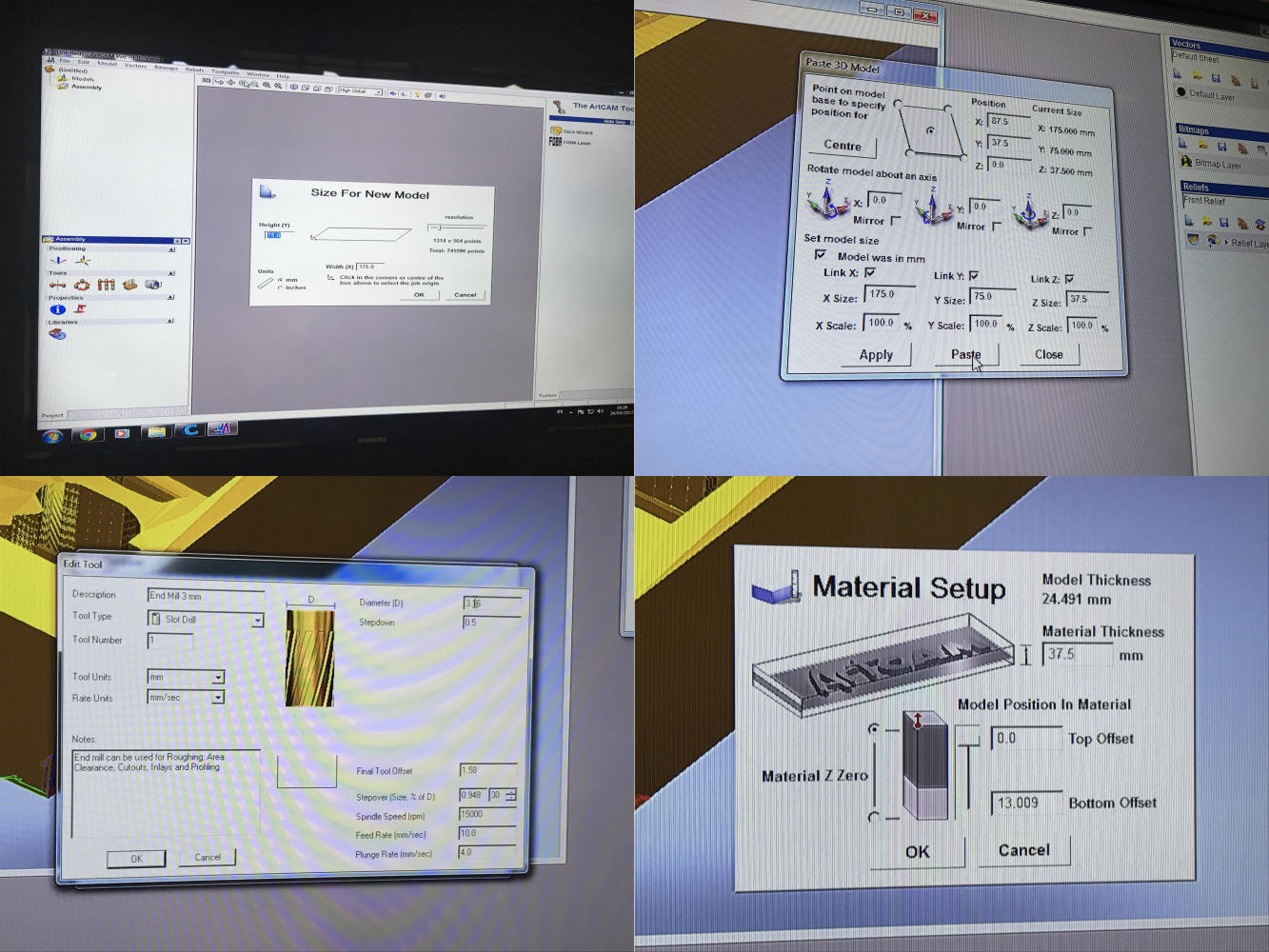Click the save icon in the Reliefs panel
Viewport: 1269px width, 952px height.
[1224, 222]
